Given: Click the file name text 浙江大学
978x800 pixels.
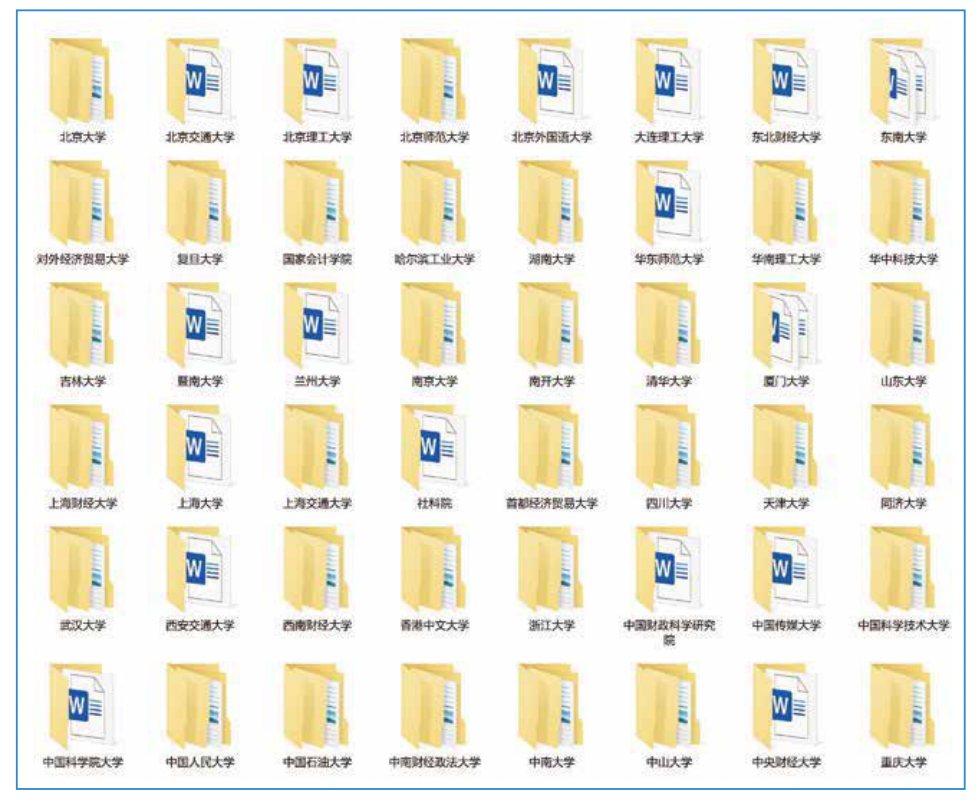Looking at the screenshot, I should click(551, 625).
